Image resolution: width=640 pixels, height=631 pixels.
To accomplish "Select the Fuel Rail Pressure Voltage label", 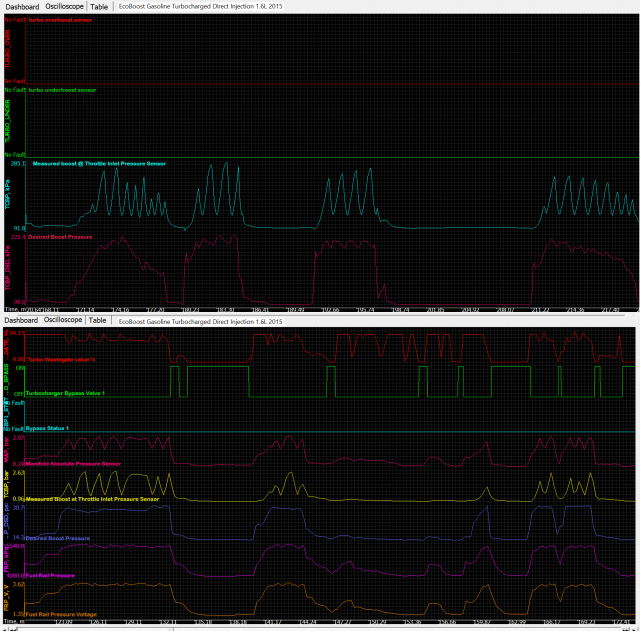I will [x=61, y=615].
